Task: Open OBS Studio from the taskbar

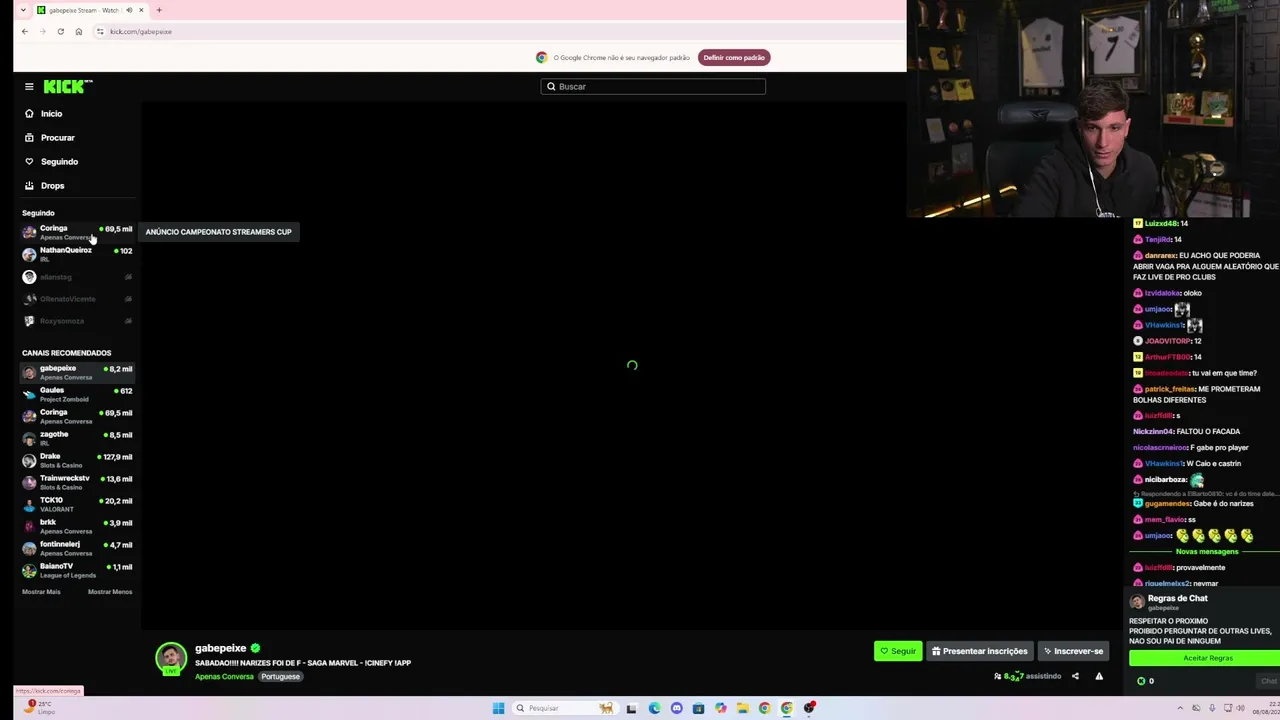Action: pos(809,708)
